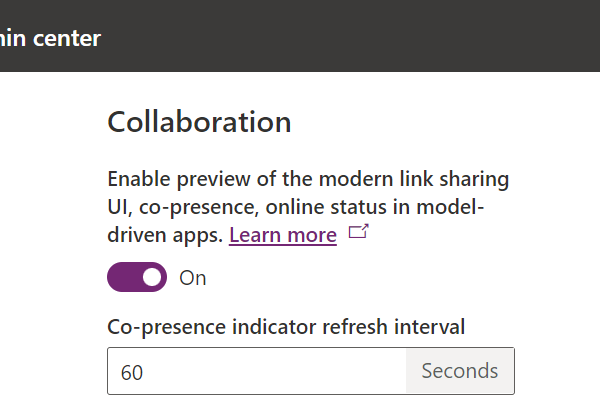Click the "driven apps." text before Learn more
This screenshot has height=404, width=600.
point(165,235)
